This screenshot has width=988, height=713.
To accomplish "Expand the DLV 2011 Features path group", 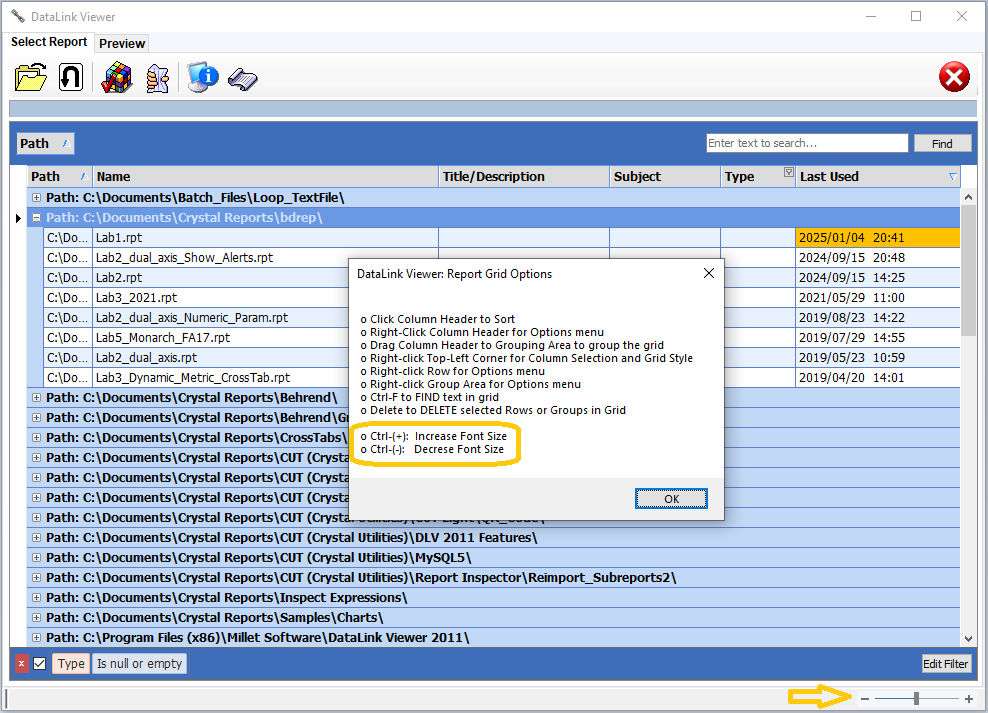I will pyautogui.click(x=37, y=538).
